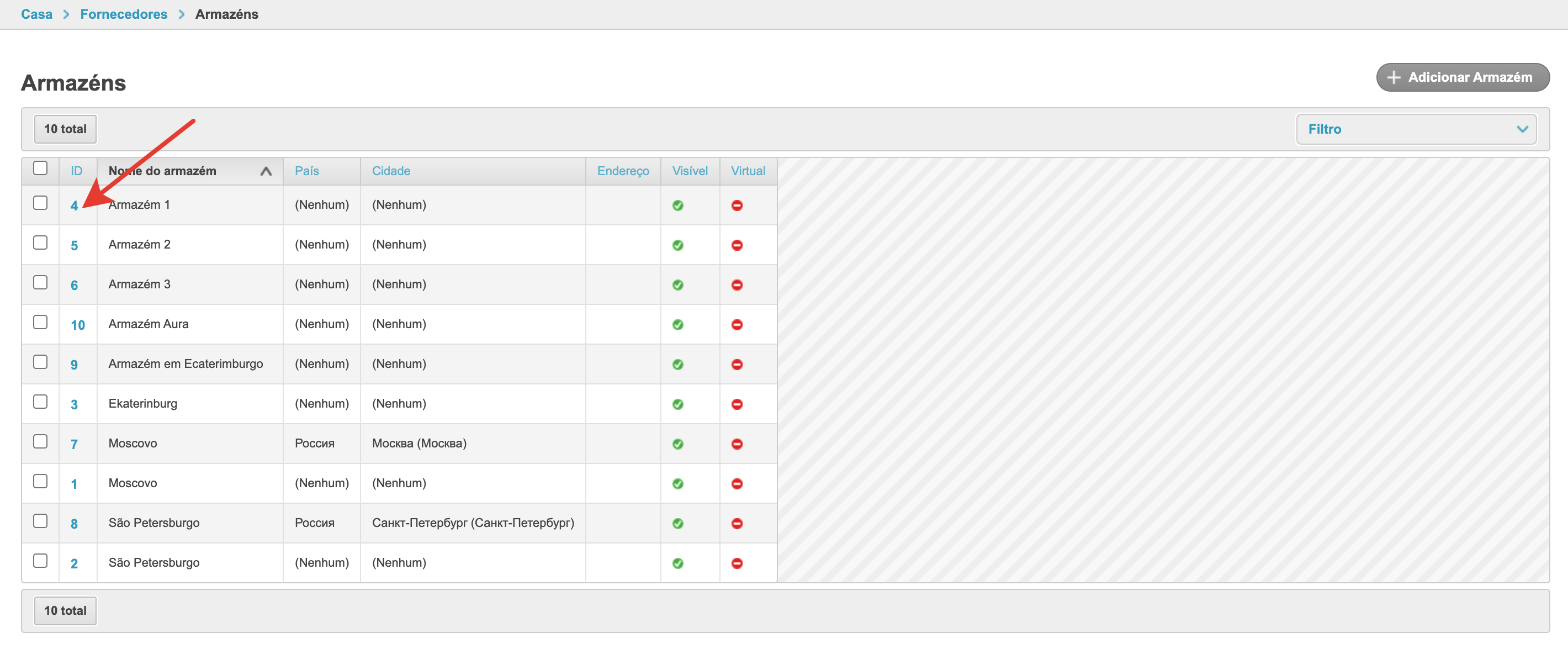Screen dimensions: 1568x654
Task: Click green visible icon for São Petersburgo ID 2
Action: pyautogui.click(x=677, y=563)
